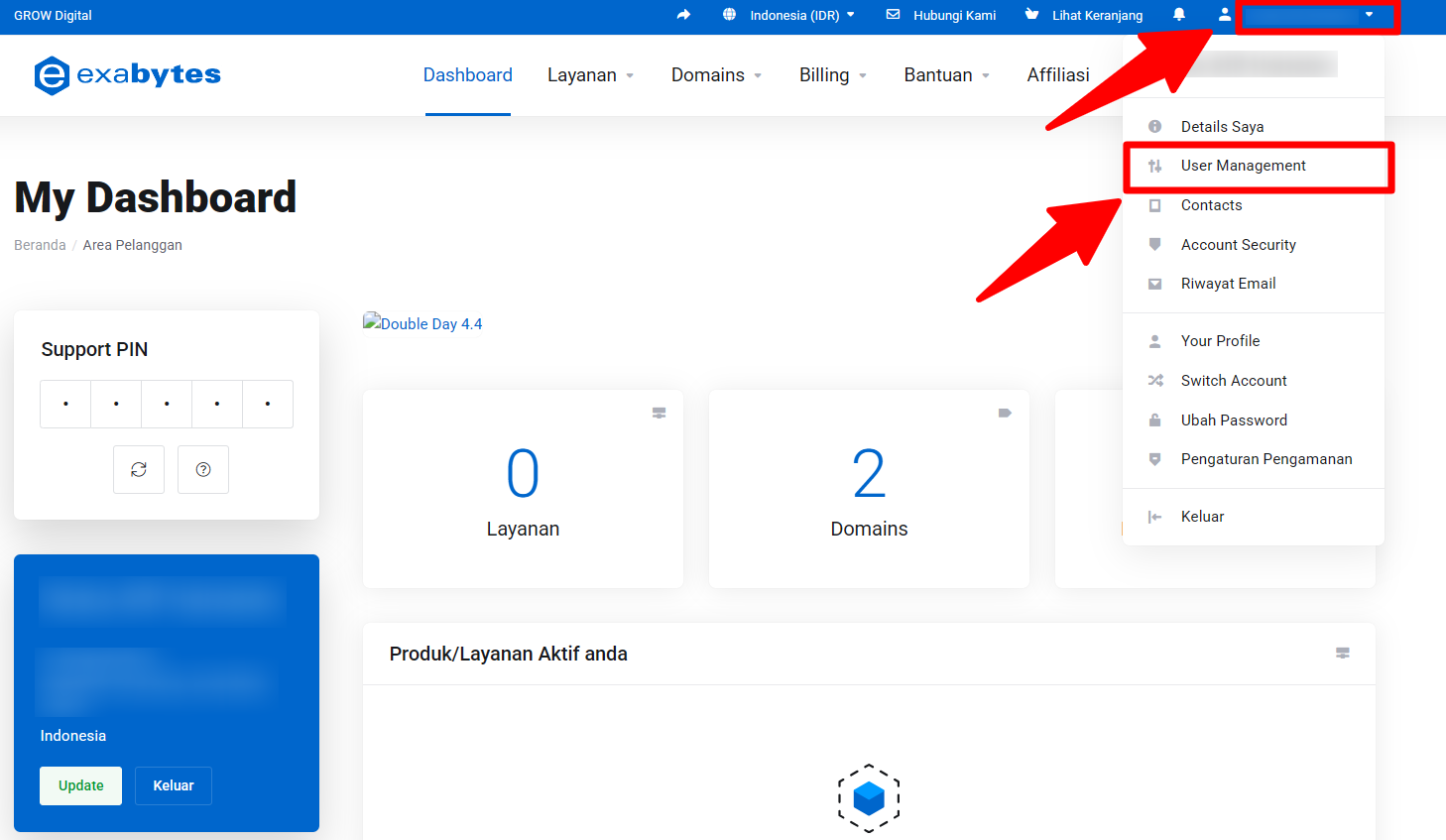Click the Support PIN heading
Image resolution: width=1446 pixels, height=840 pixels.
(x=94, y=349)
